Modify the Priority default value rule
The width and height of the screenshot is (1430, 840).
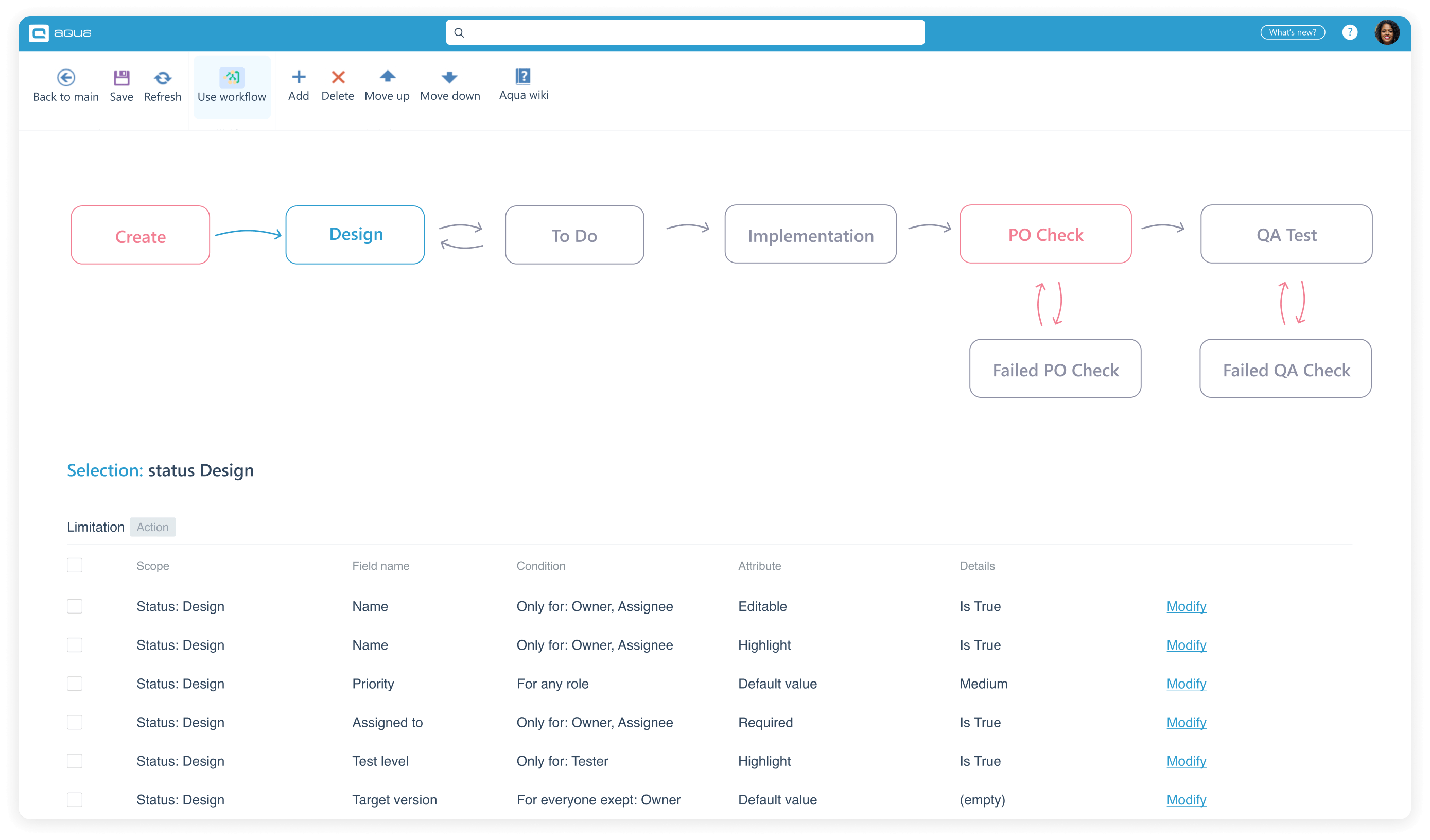[1187, 684]
